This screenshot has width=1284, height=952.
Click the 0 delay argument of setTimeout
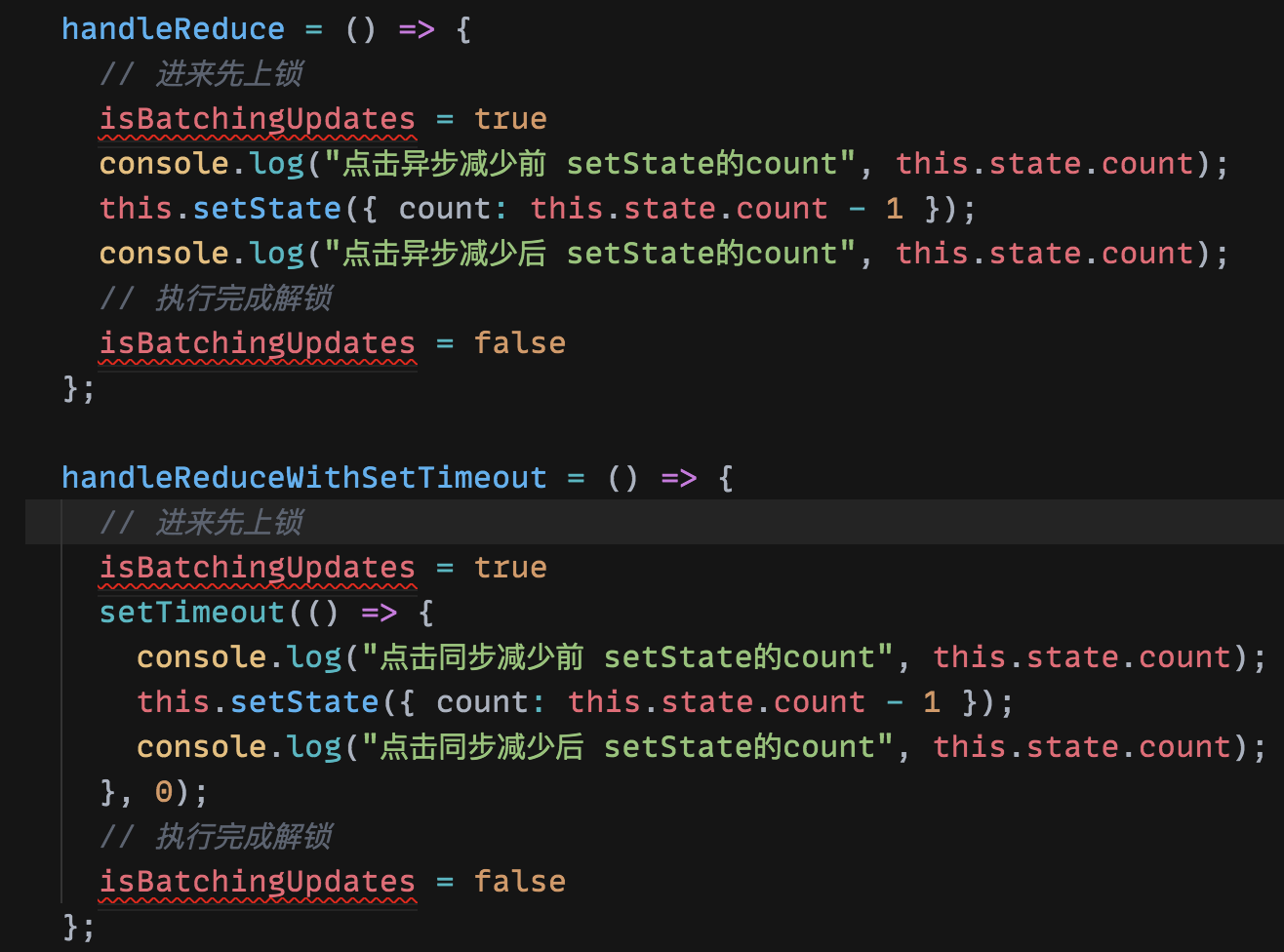coord(164,792)
